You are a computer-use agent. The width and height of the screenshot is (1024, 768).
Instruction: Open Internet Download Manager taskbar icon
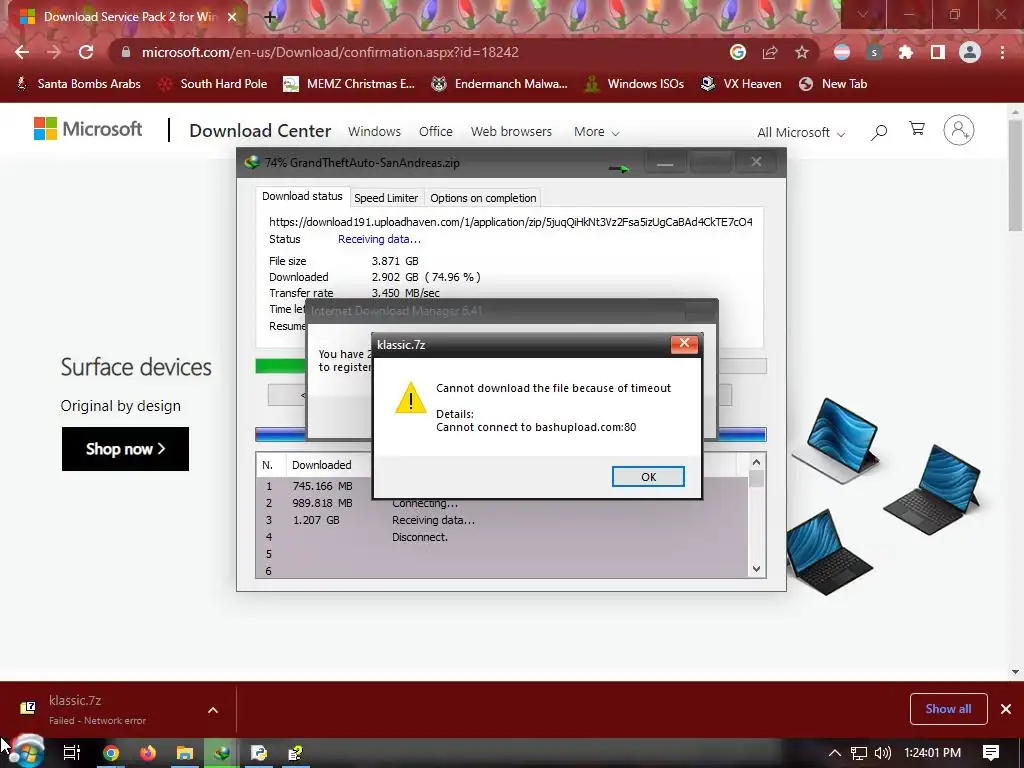pos(222,753)
